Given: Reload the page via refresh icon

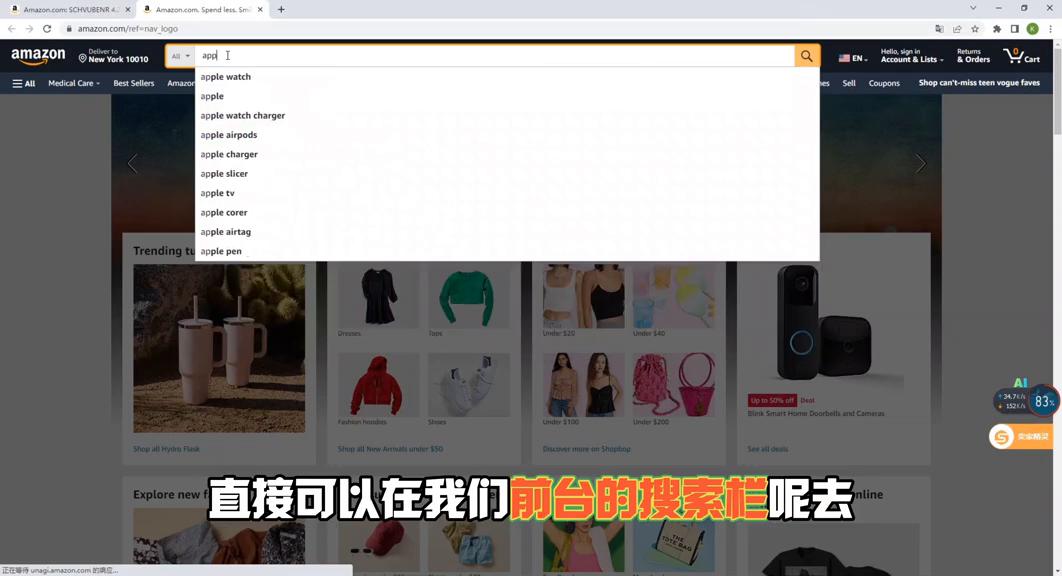Looking at the screenshot, I should [46, 29].
